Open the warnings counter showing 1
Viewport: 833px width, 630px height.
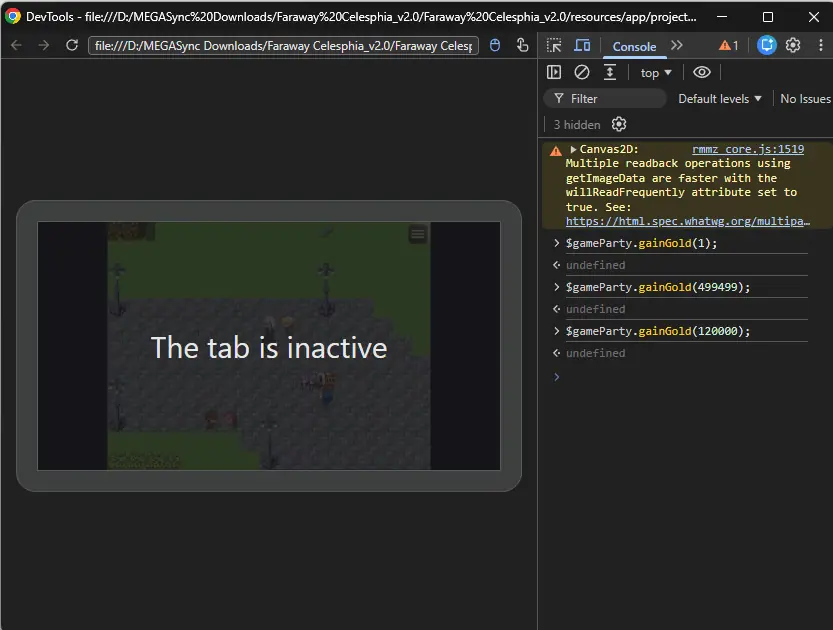[x=728, y=46]
